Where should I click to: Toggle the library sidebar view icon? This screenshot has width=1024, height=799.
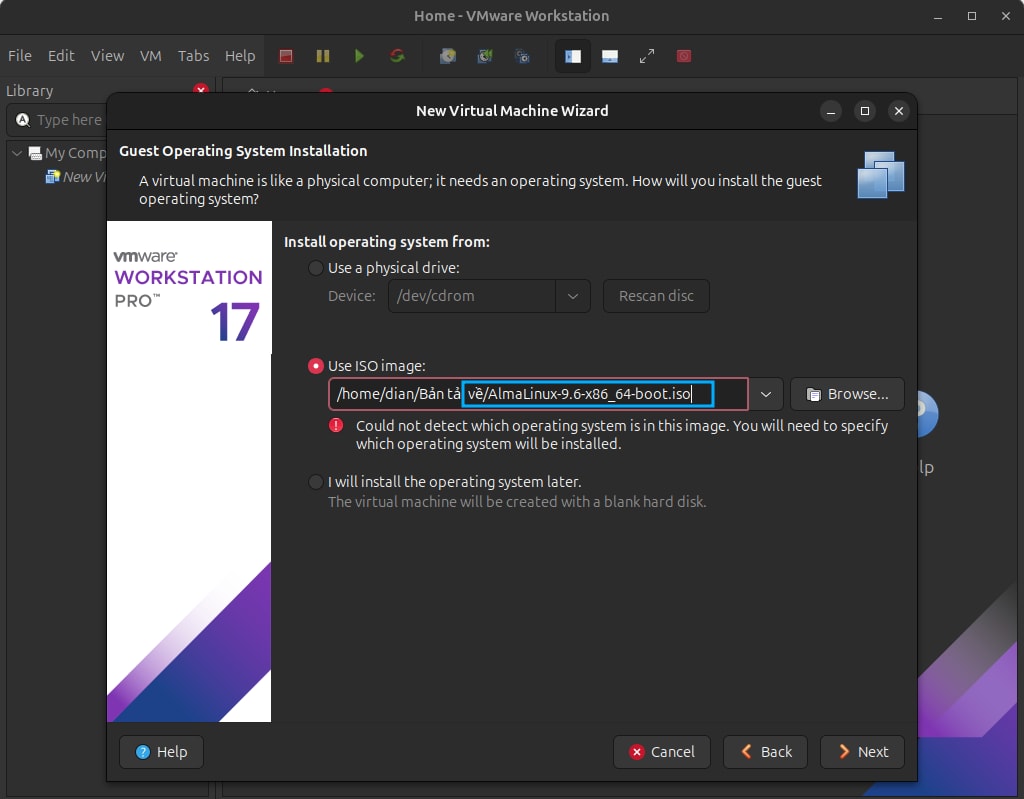pos(573,56)
